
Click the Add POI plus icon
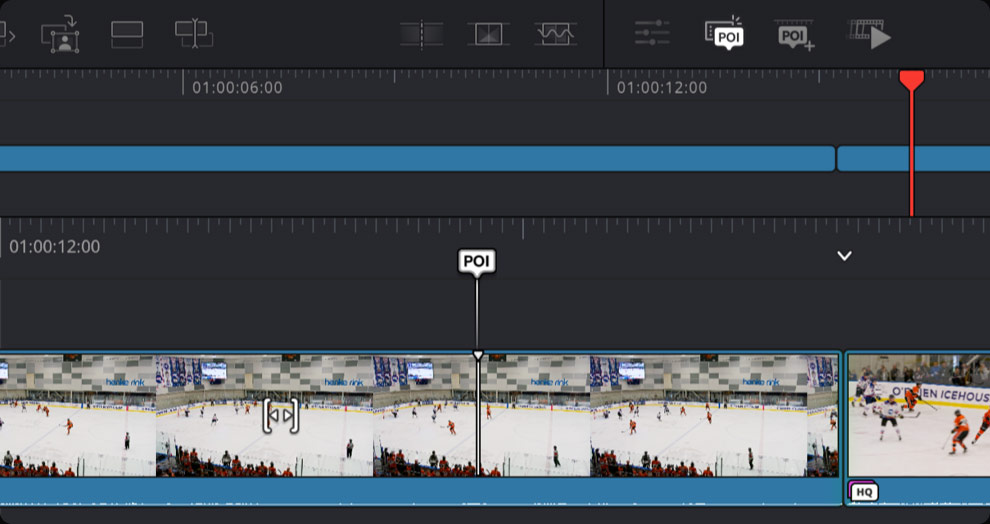(795, 34)
